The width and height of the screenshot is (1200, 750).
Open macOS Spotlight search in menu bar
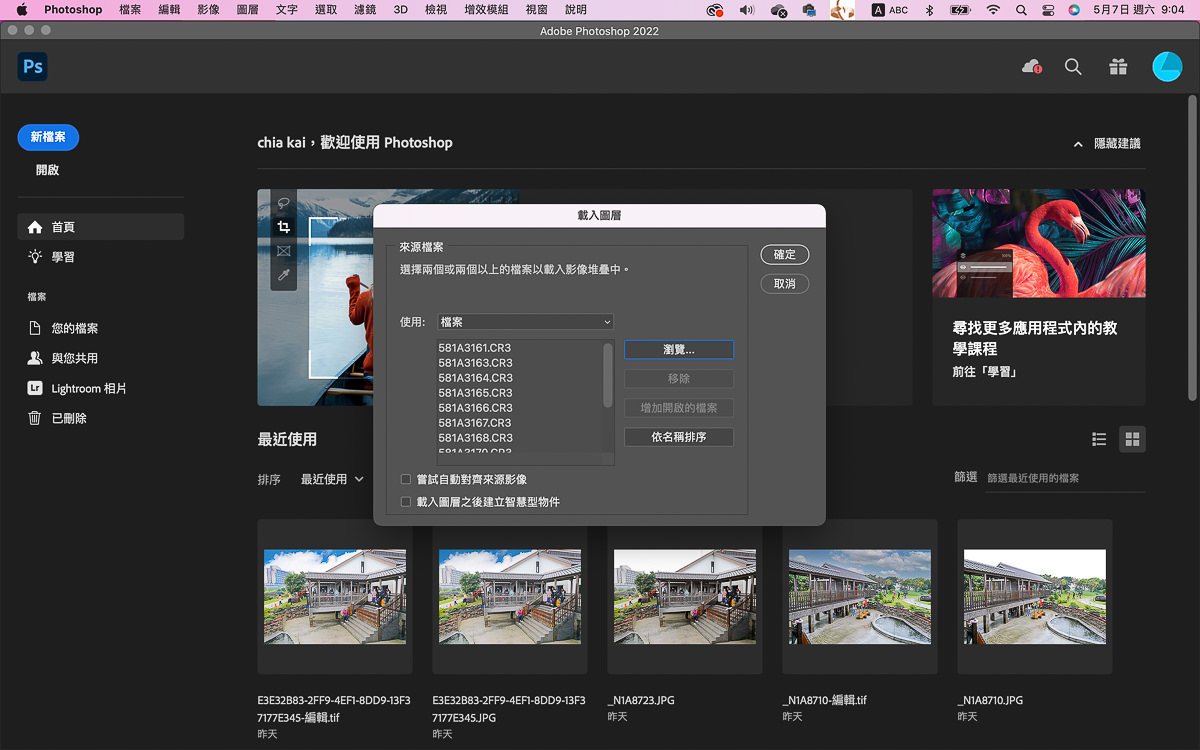coord(1020,10)
